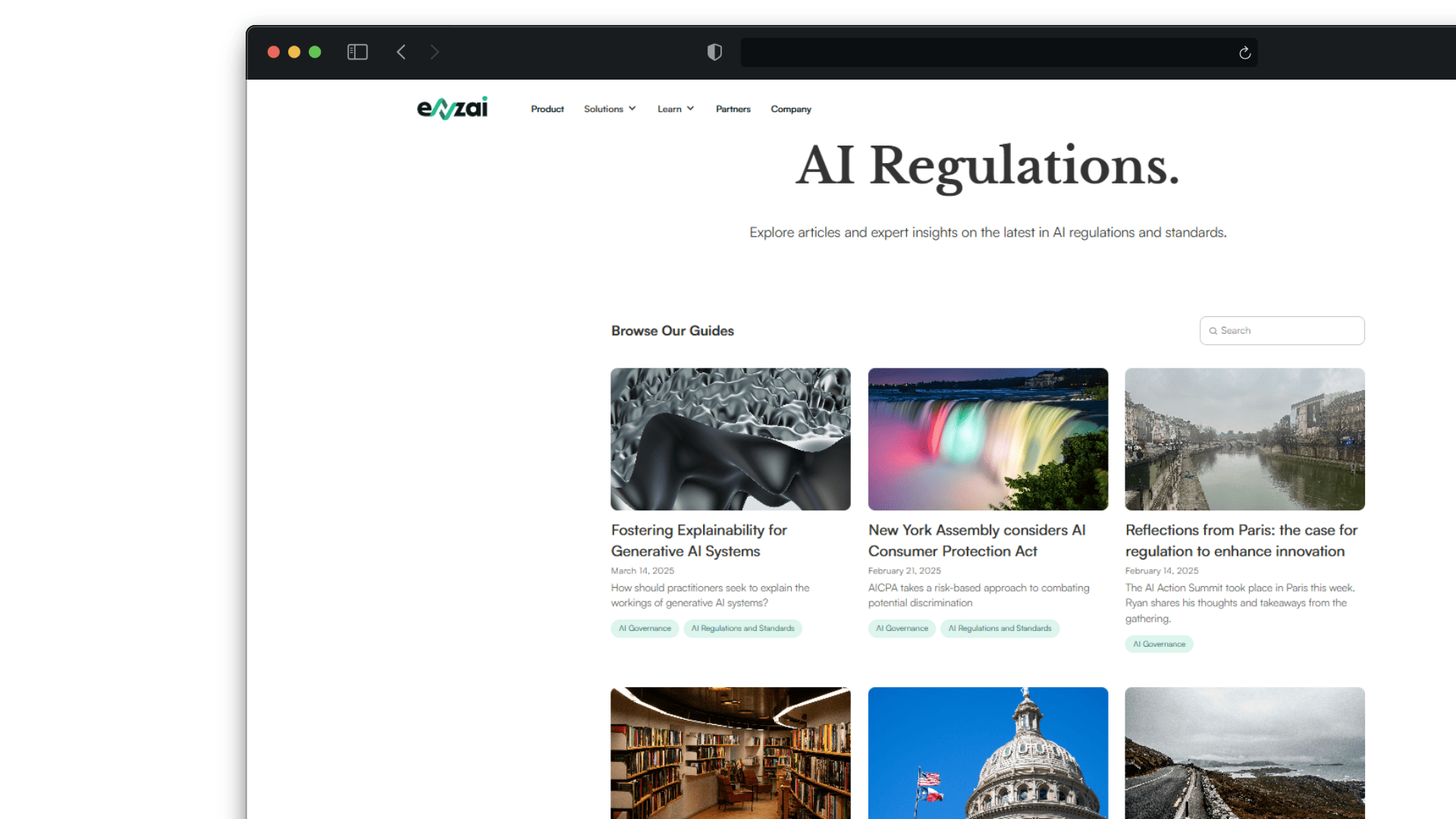
Task: Click the browser address bar
Action: (986, 53)
